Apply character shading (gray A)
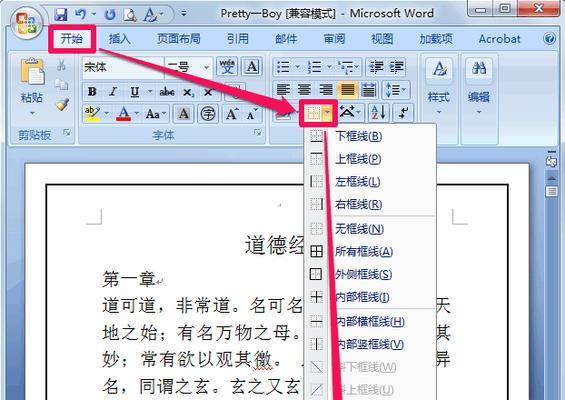The image size is (565, 400). 183,114
